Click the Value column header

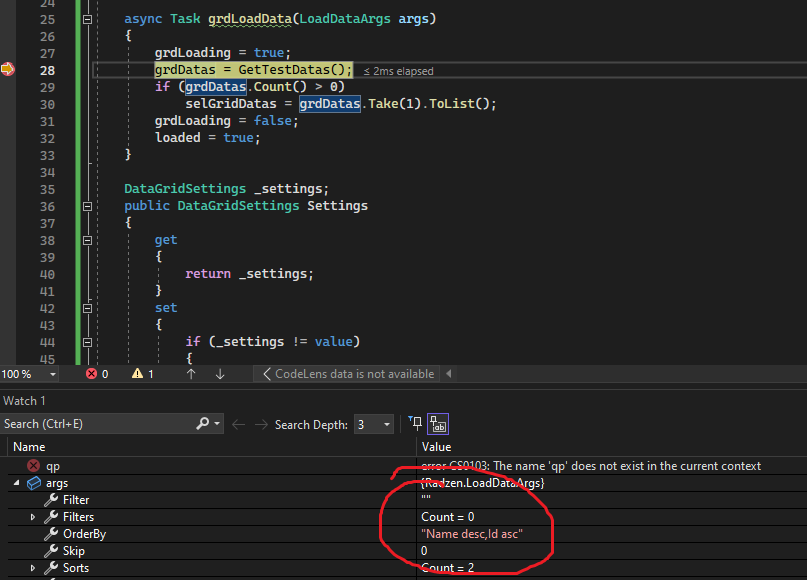pyautogui.click(x=436, y=447)
